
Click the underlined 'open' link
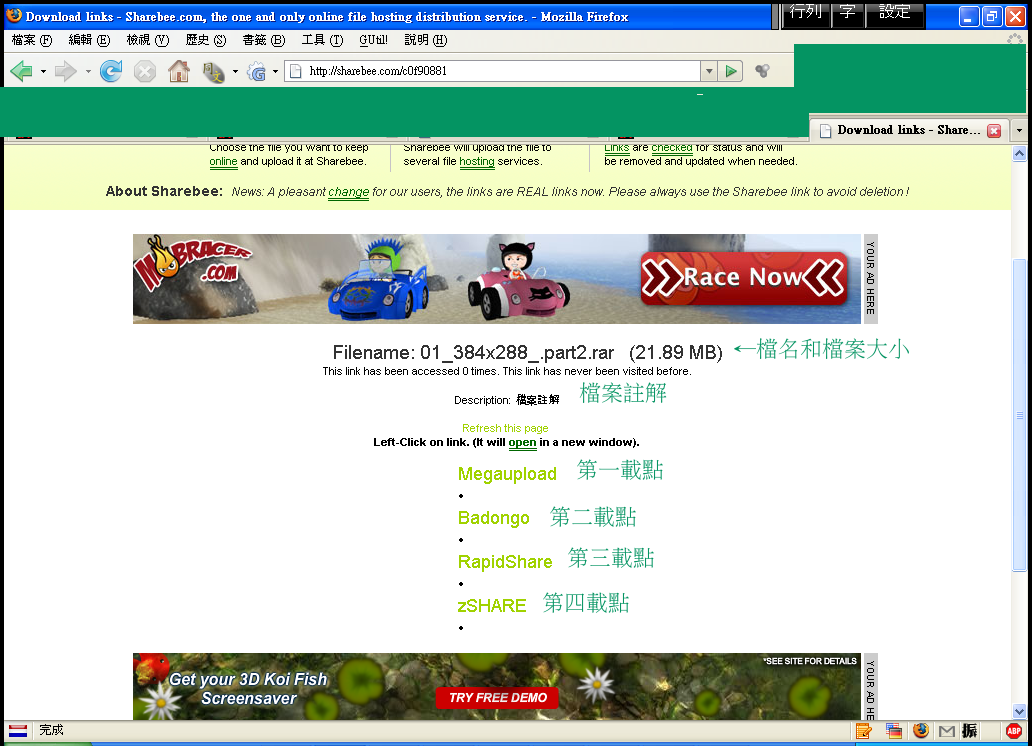[523, 442]
